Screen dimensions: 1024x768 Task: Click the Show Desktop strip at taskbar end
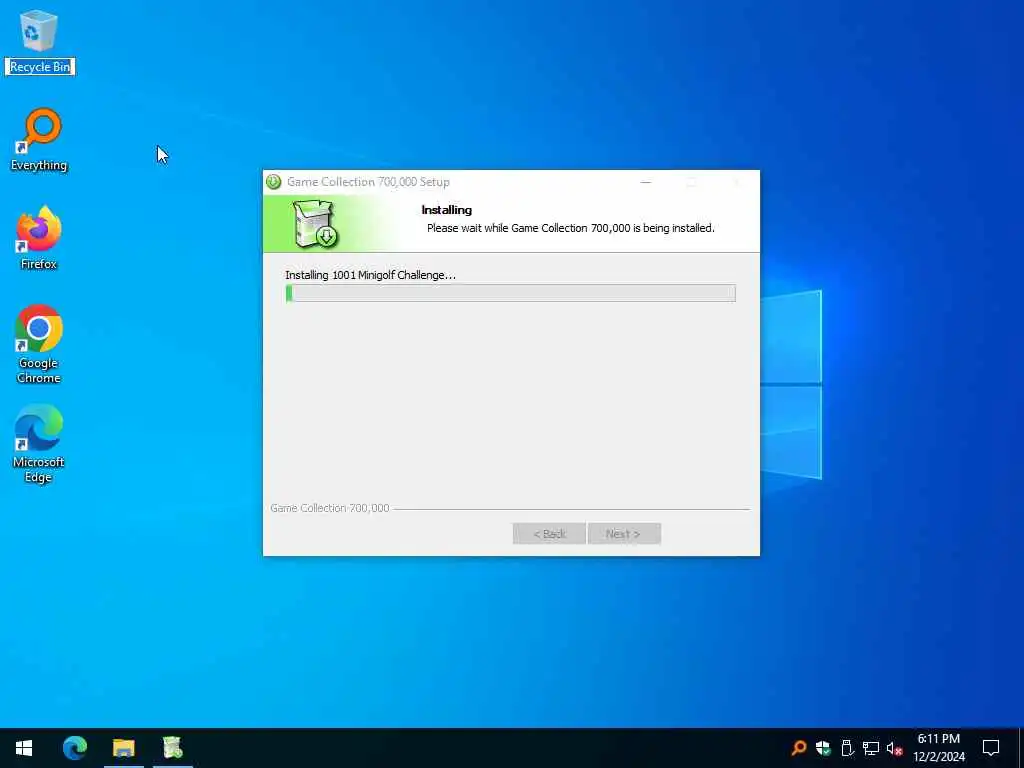1021,748
